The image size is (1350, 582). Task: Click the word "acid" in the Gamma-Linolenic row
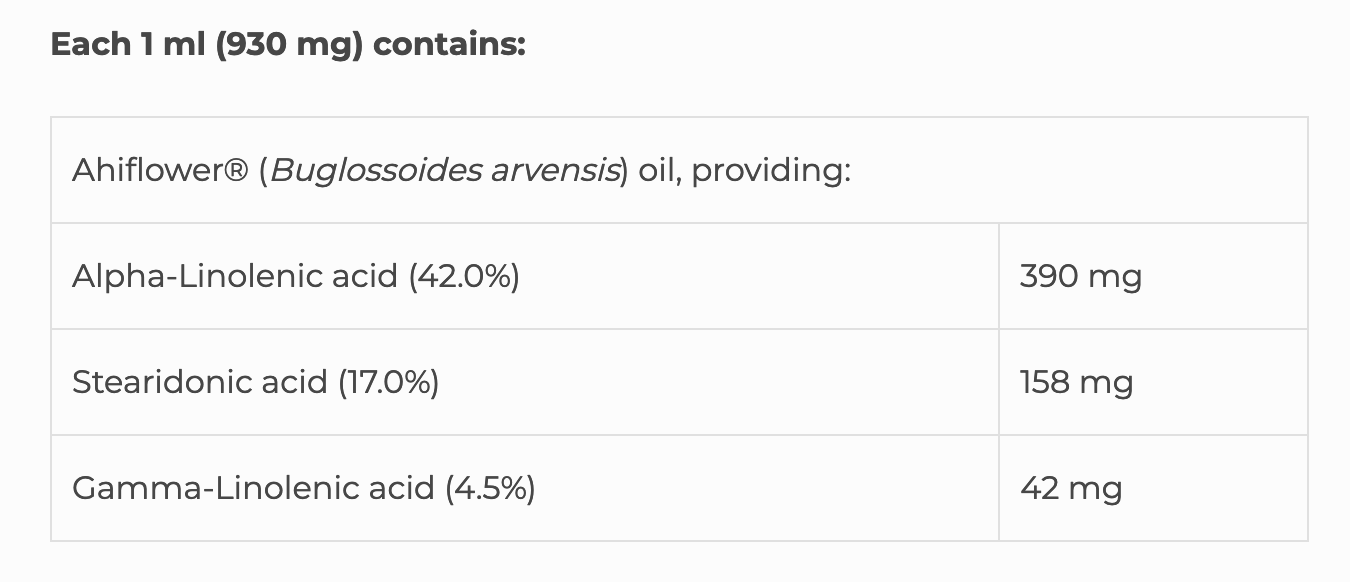396,488
